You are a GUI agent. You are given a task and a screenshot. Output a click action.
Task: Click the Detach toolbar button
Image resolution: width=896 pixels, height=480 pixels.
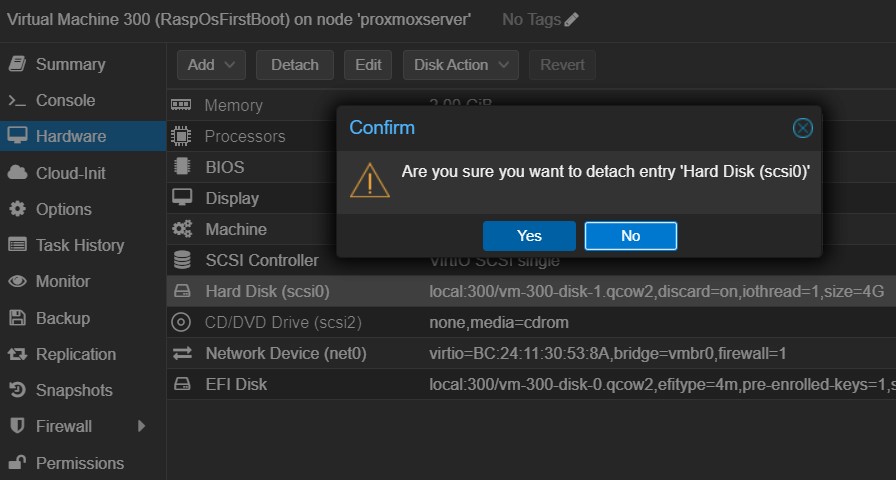tap(295, 65)
